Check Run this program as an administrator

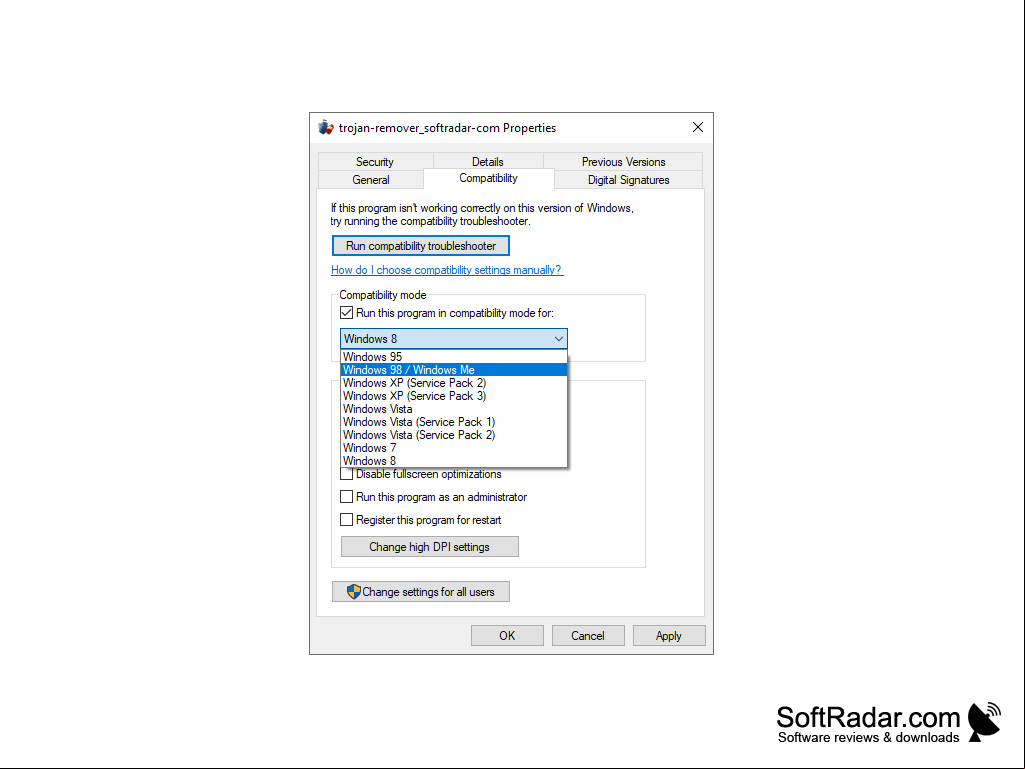click(346, 497)
